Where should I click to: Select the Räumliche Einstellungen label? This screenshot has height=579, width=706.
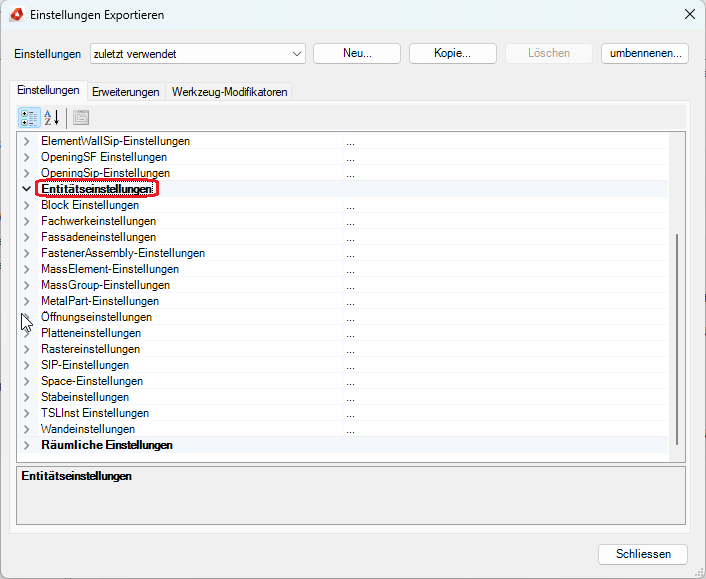pyautogui.click(x=107, y=445)
